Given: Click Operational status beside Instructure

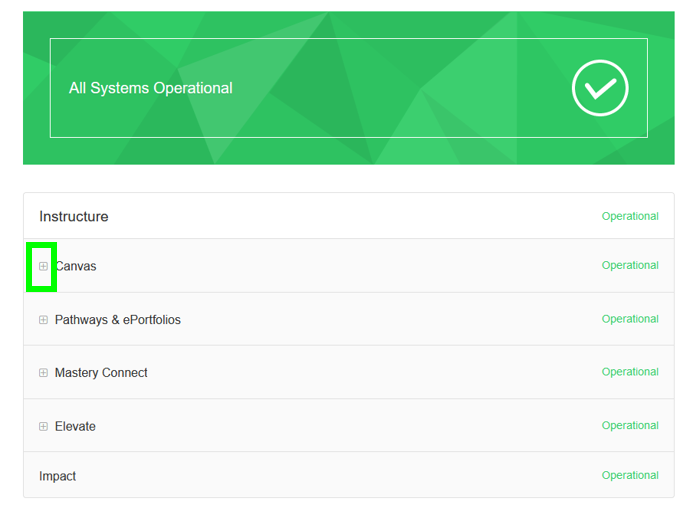Looking at the screenshot, I should [629, 216].
